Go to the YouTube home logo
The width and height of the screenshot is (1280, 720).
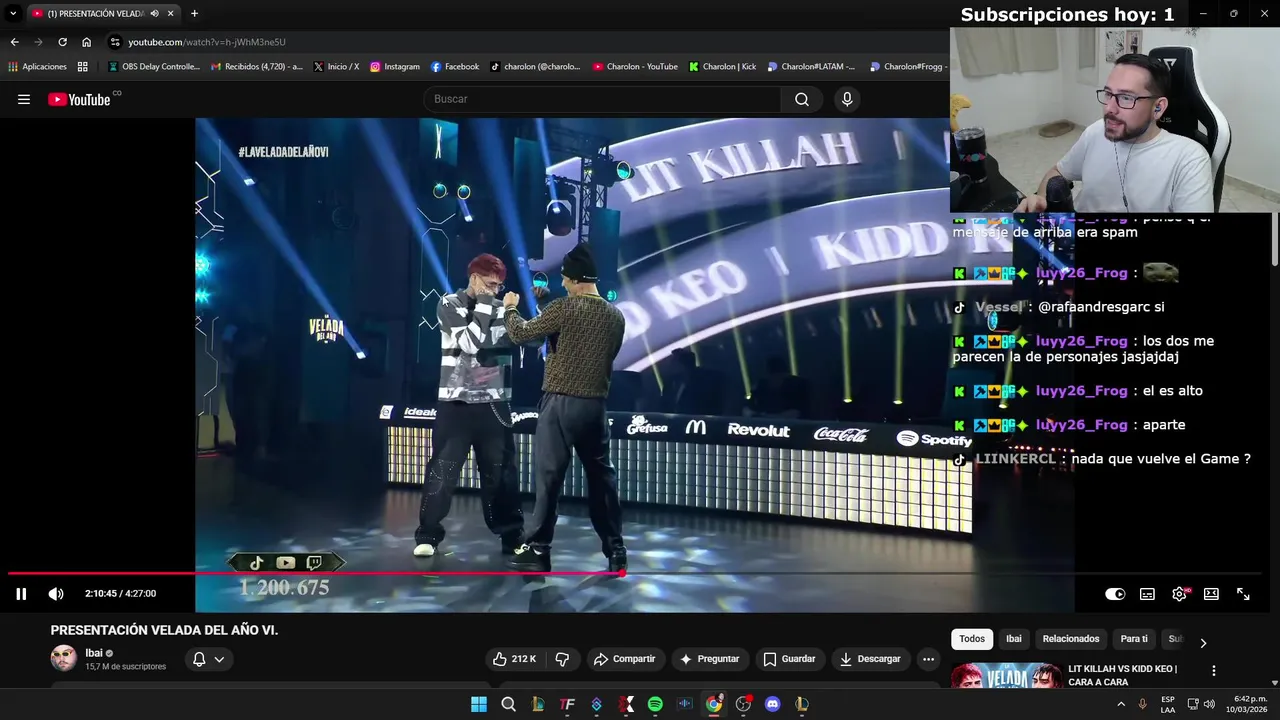[x=80, y=99]
